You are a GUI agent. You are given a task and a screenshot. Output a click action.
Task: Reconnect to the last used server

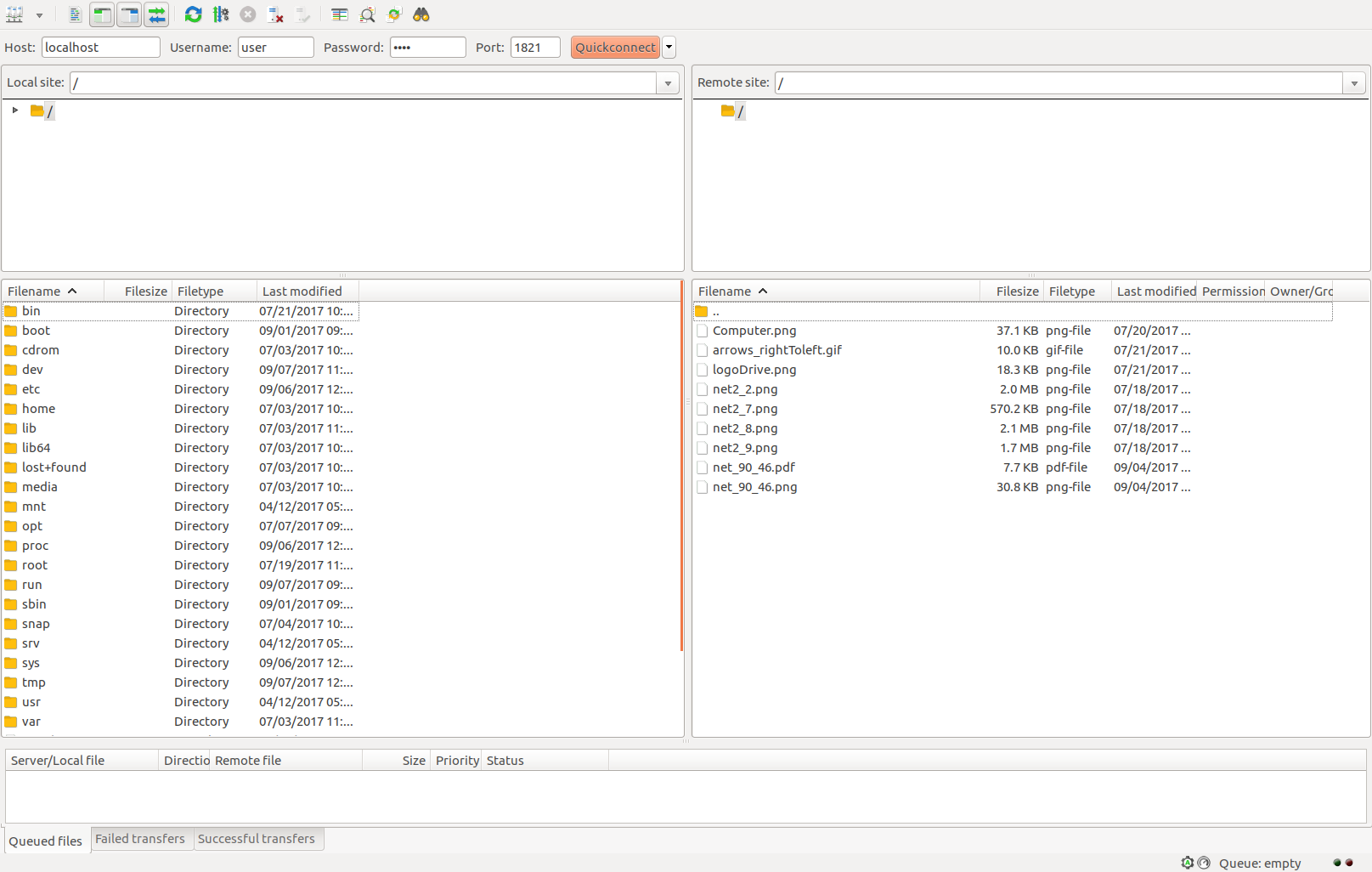tap(302, 14)
